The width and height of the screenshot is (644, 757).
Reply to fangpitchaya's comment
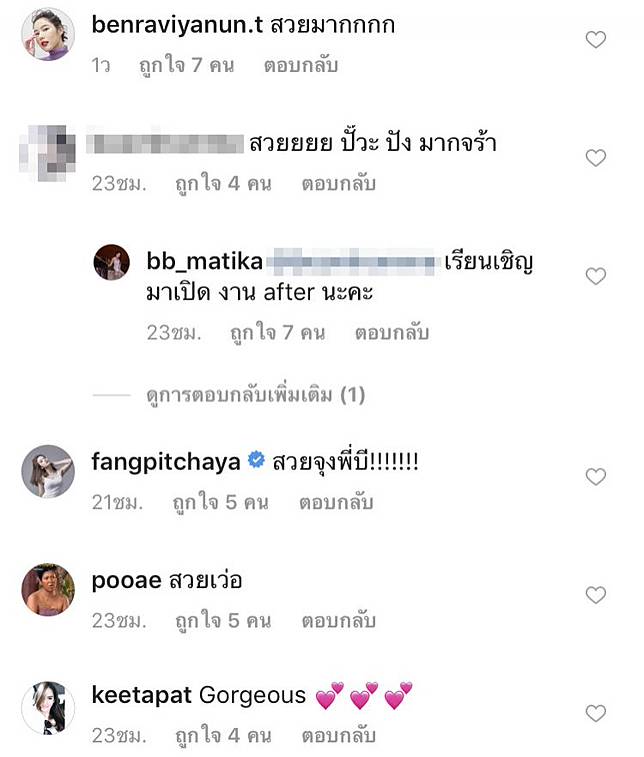pyautogui.click(x=337, y=503)
